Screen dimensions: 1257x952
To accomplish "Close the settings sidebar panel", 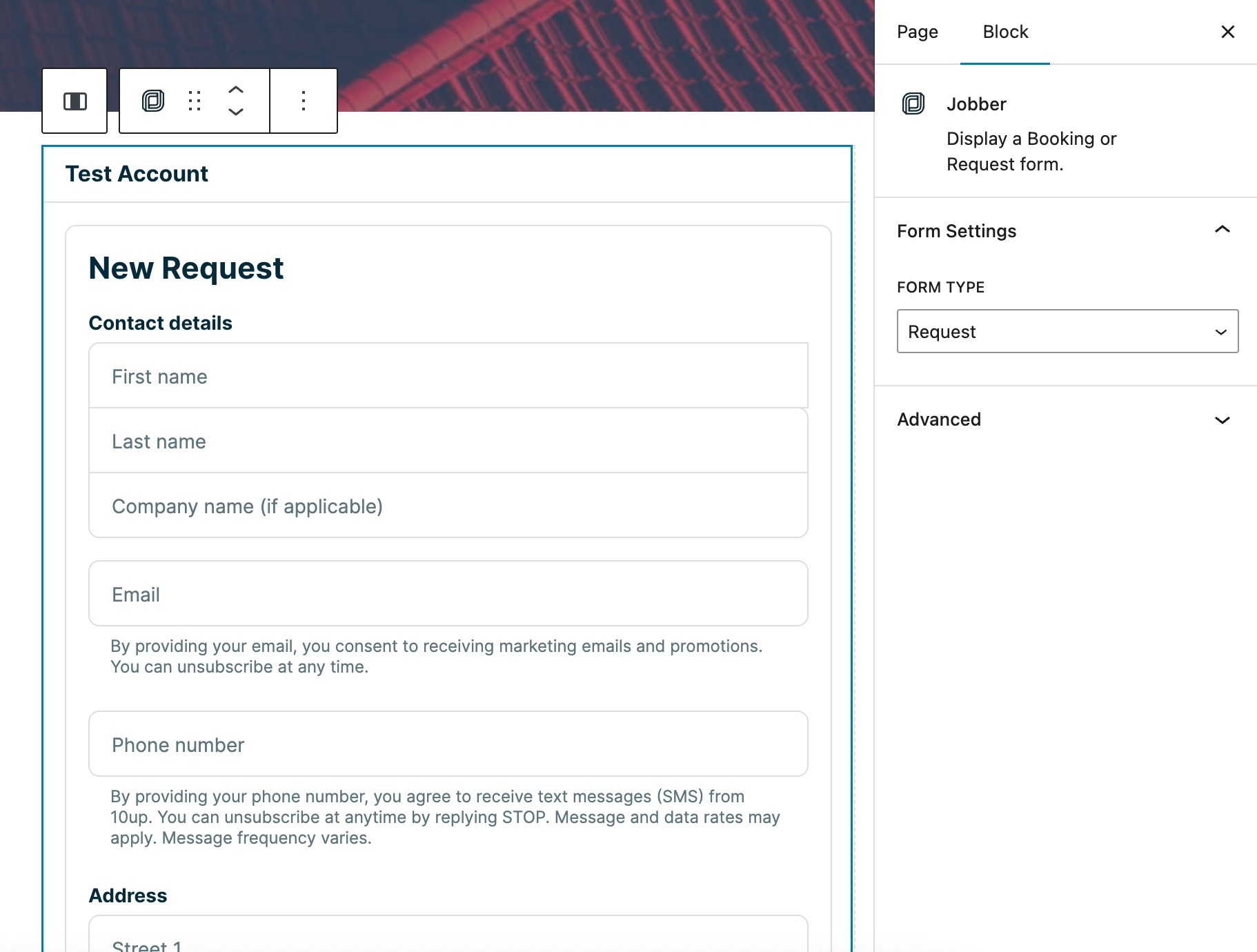I will (x=1227, y=32).
